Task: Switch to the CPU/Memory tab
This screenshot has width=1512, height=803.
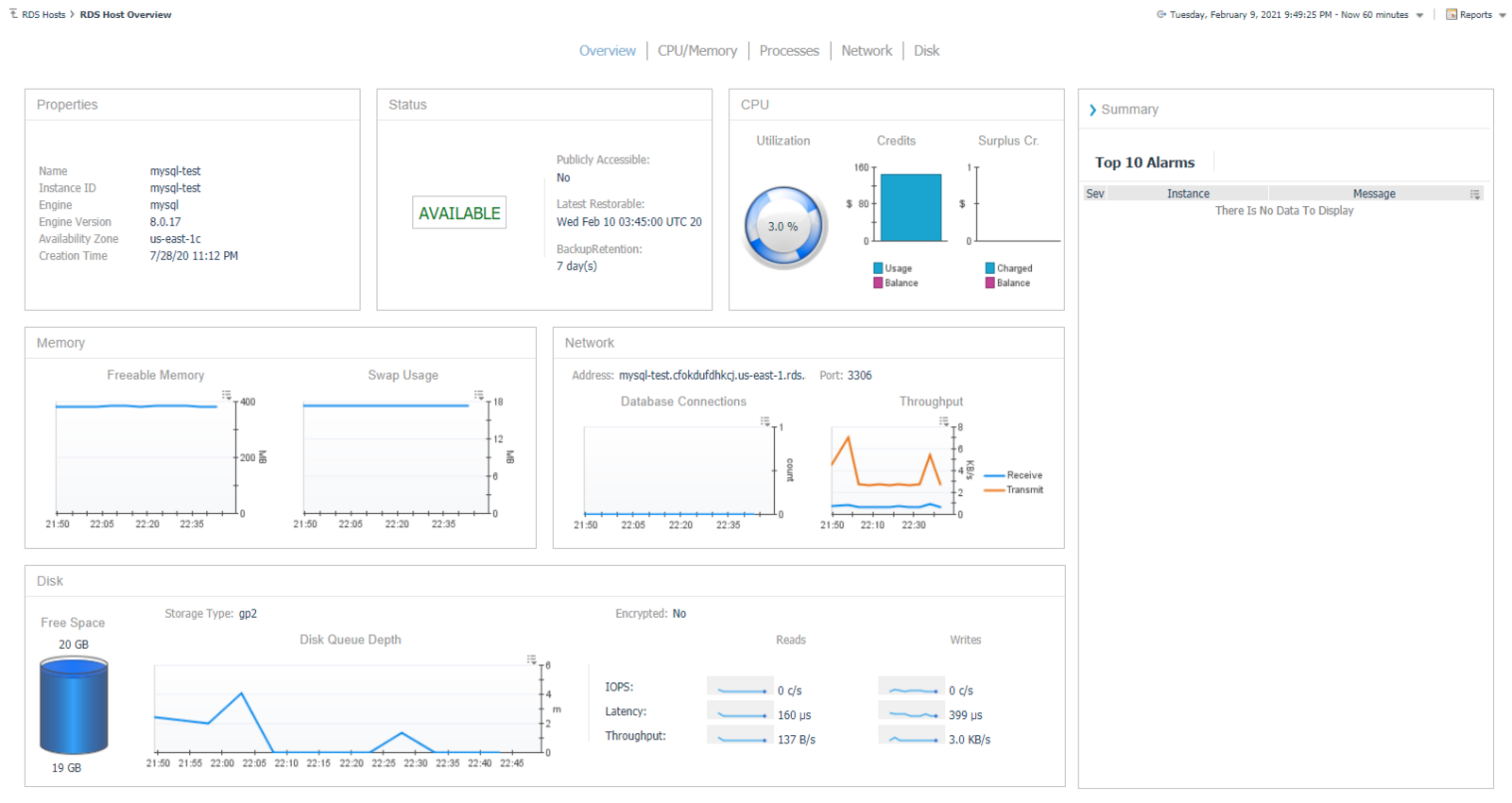Action: click(x=697, y=51)
